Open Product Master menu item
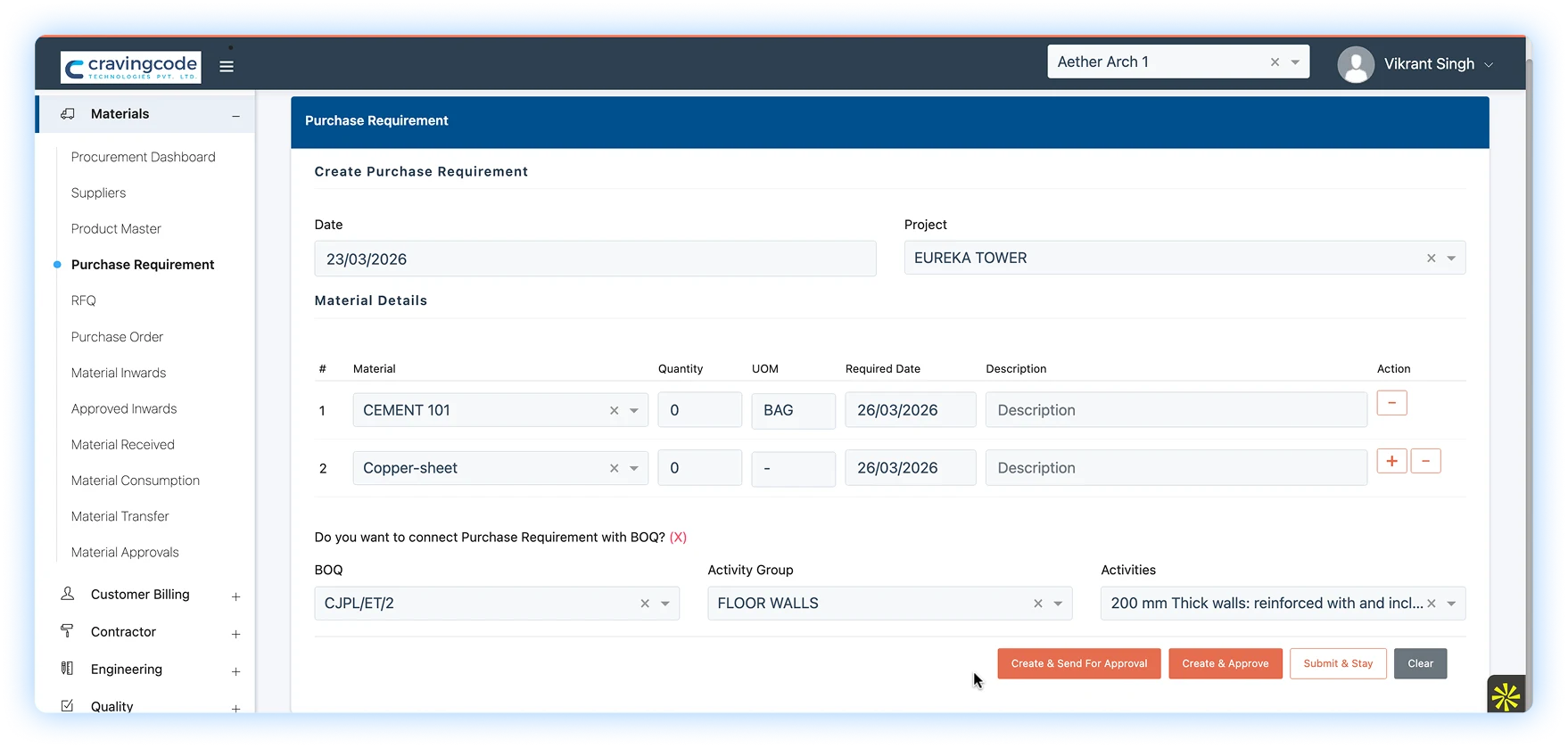This screenshot has width=1568, height=748. 116,229
